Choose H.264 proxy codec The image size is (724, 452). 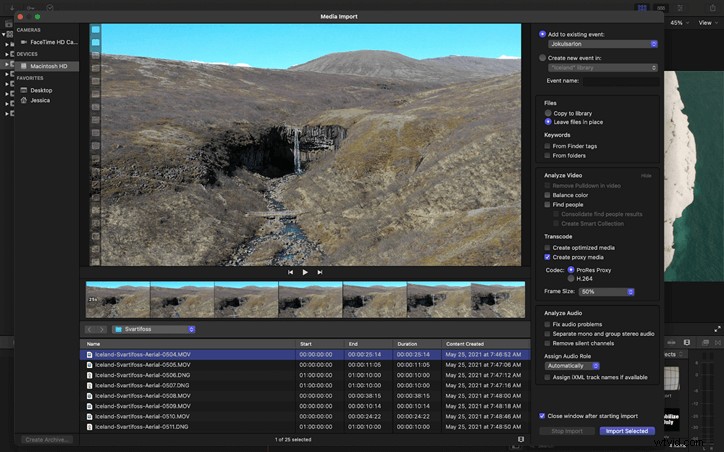(x=571, y=279)
